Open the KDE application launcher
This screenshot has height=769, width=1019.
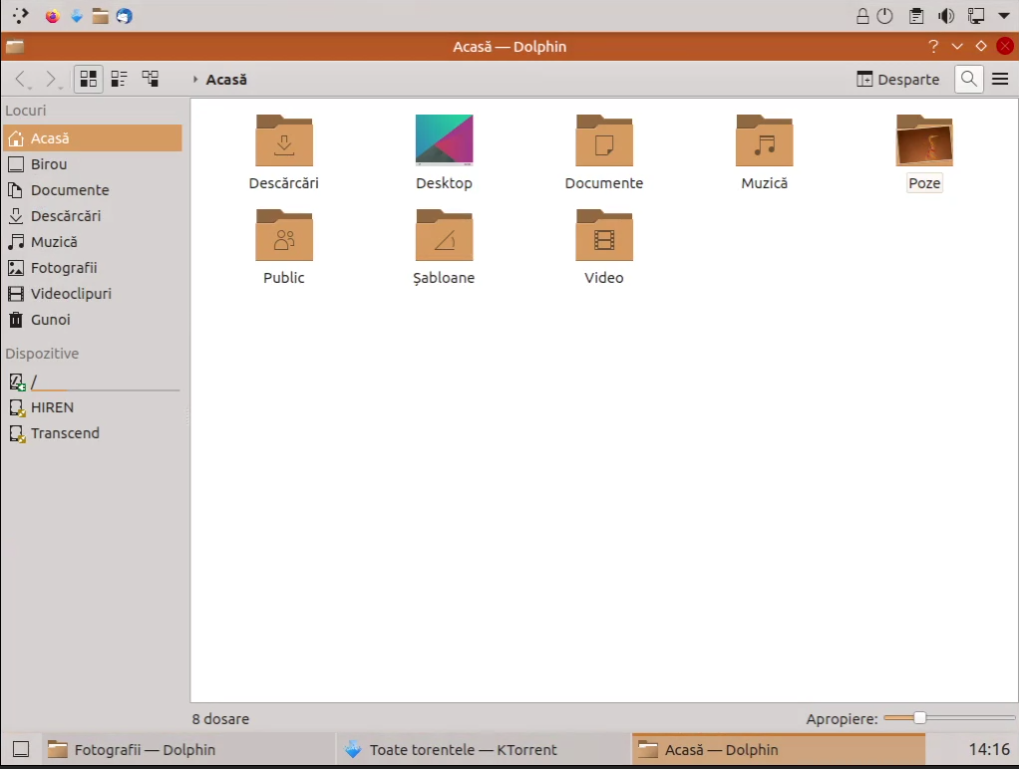pyautogui.click(x=20, y=16)
